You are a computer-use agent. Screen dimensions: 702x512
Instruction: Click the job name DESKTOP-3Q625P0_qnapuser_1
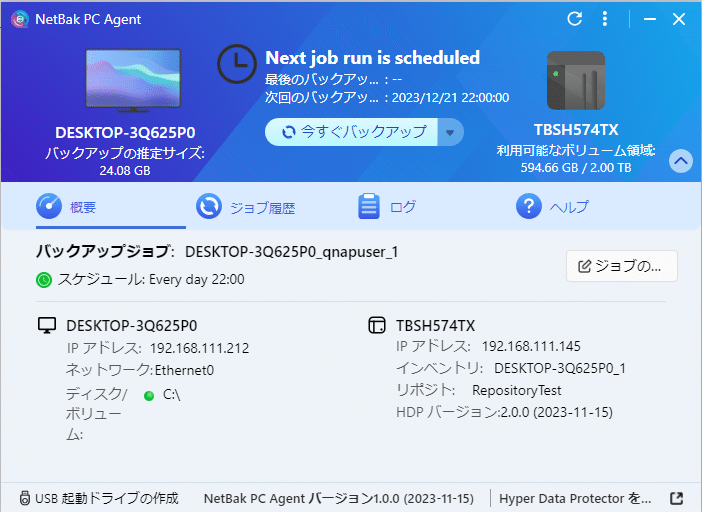pyautogui.click(x=291, y=252)
